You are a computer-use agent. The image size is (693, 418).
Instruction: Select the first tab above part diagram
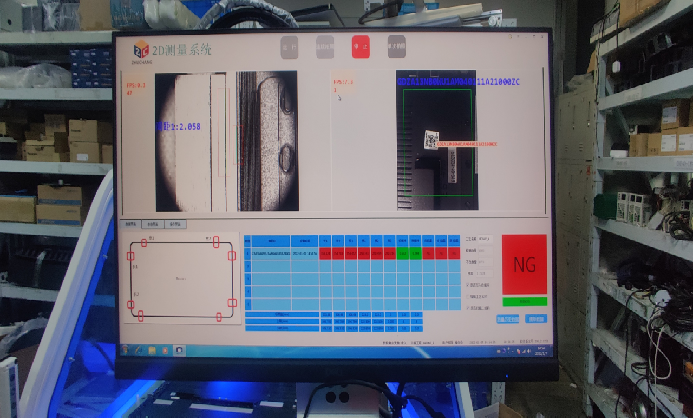[x=129, y=226]
